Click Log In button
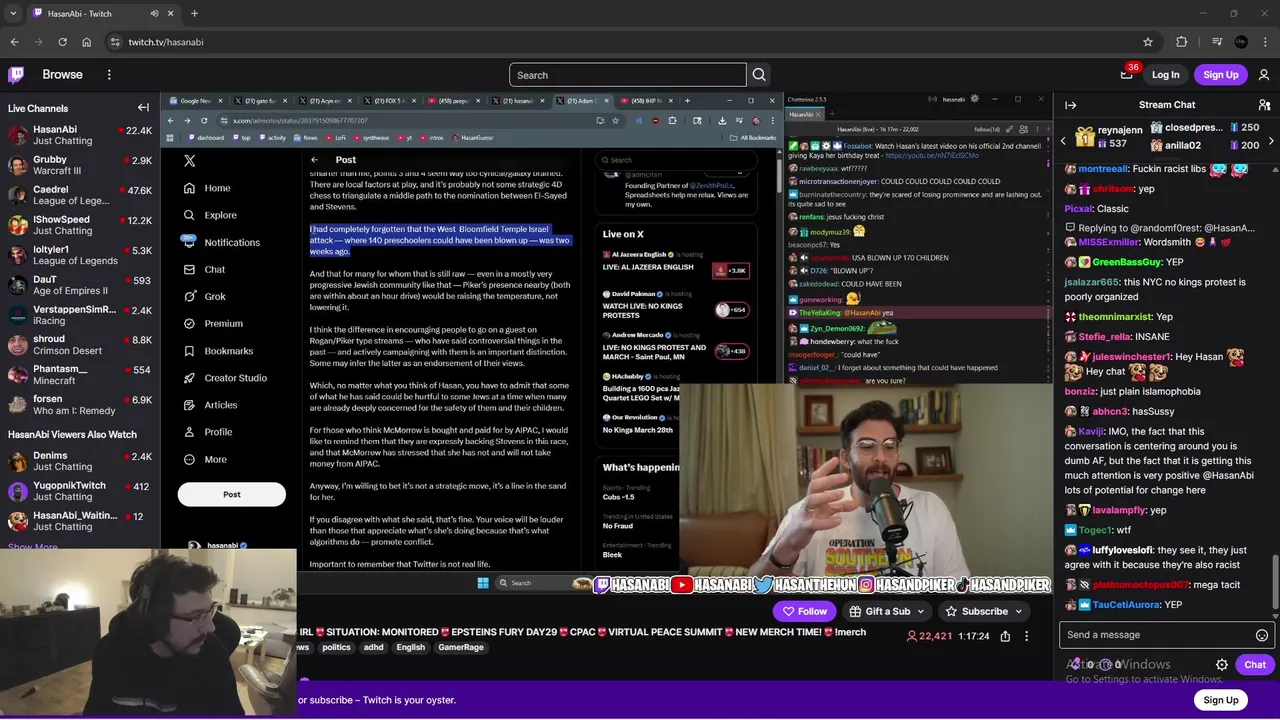Image resolution: width=1280 pixels, height=720 pixels. tap(1165, 74)
